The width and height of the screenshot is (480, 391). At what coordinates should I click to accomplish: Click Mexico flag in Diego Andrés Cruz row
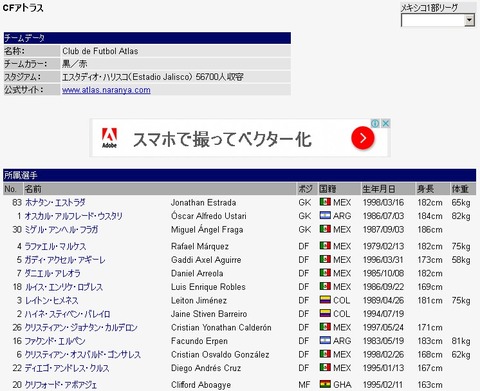325,367
